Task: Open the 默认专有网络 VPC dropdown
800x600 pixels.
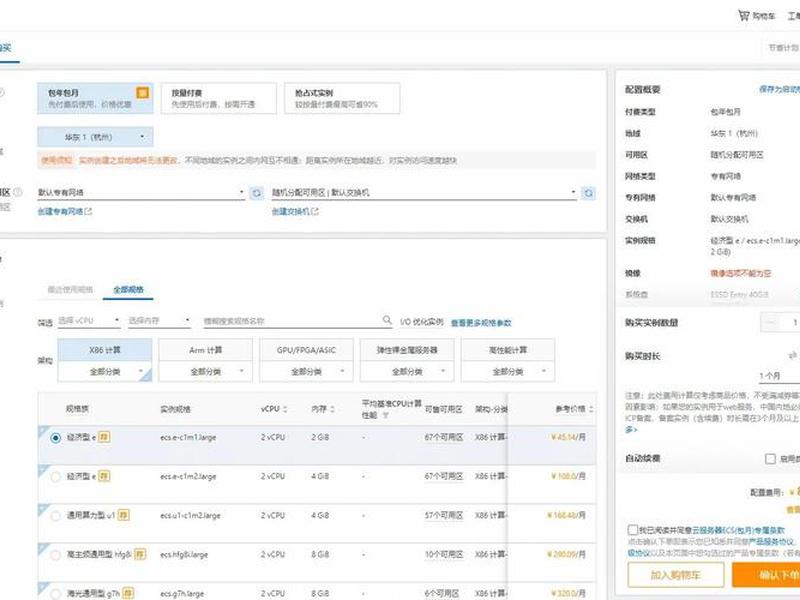Action: coord(141,192)
